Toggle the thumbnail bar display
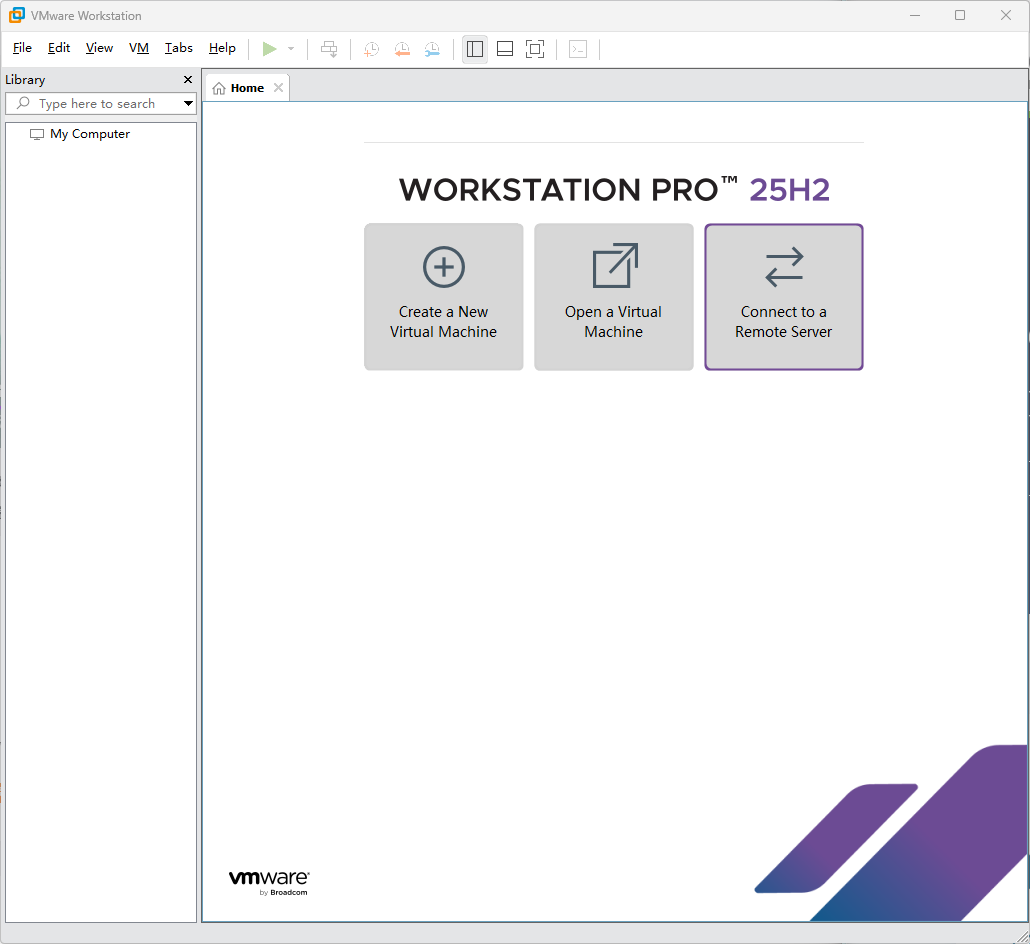 (x=504, y=48)
